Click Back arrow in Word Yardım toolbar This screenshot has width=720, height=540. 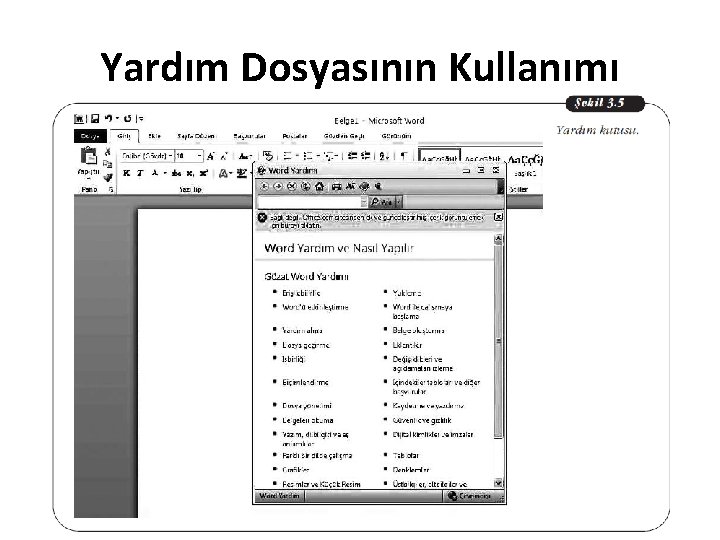pos(264,186)
